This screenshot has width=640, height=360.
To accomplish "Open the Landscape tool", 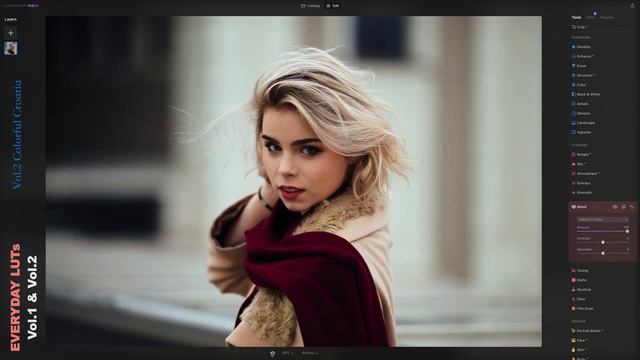I will click(x=584, y=123).
